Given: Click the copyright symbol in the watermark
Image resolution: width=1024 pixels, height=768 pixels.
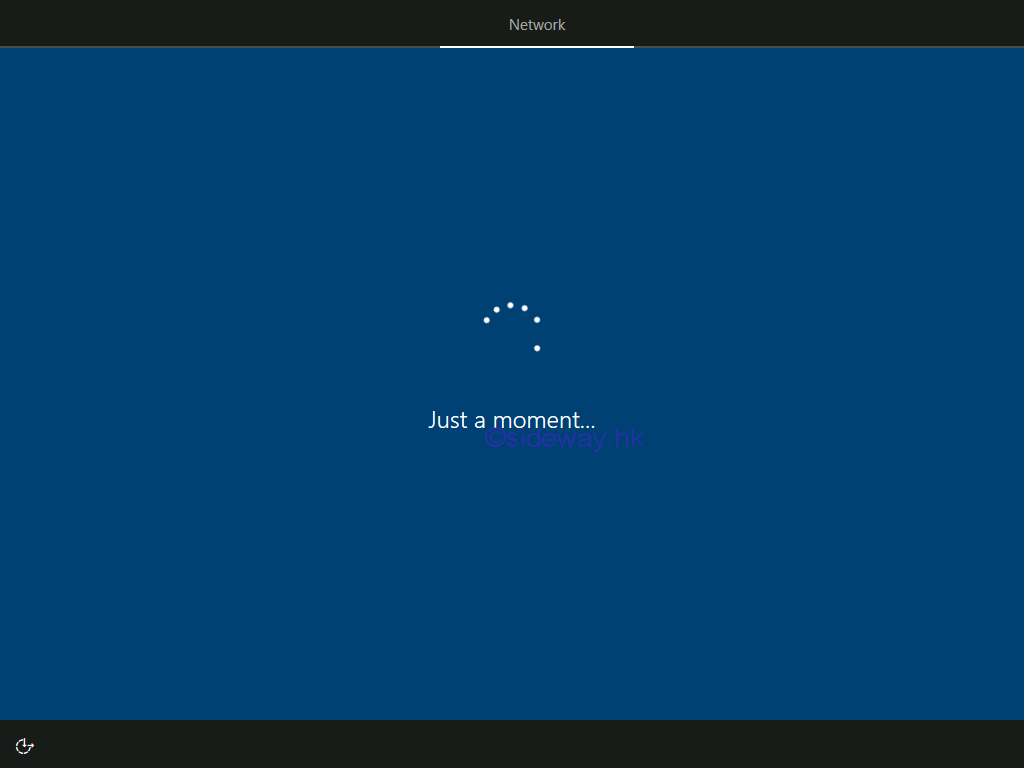Looking at the screenshot, I should (x=494, y=437).
